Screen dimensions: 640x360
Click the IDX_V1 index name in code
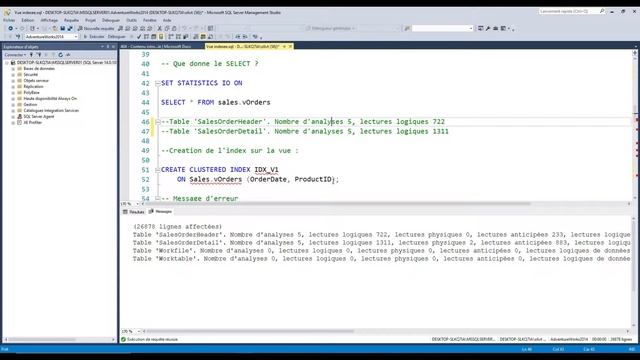267,170
